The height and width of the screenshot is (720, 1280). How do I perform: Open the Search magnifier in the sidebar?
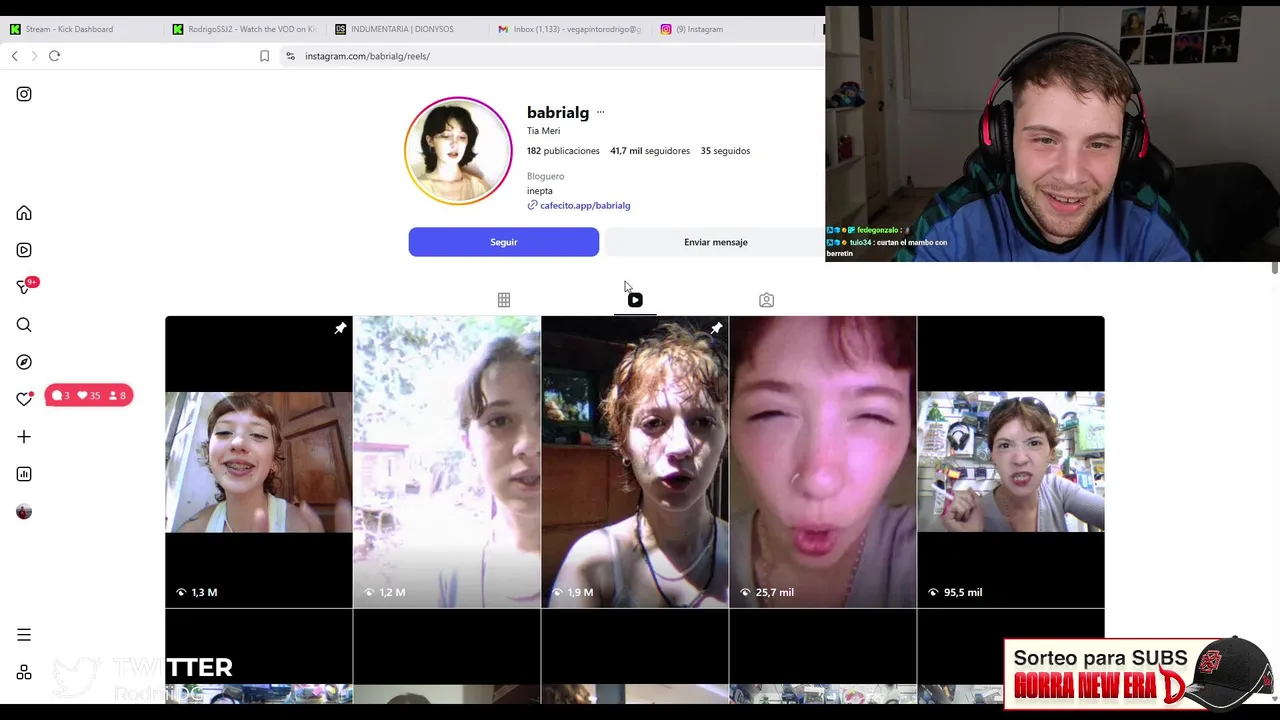(x=24, y=325)
